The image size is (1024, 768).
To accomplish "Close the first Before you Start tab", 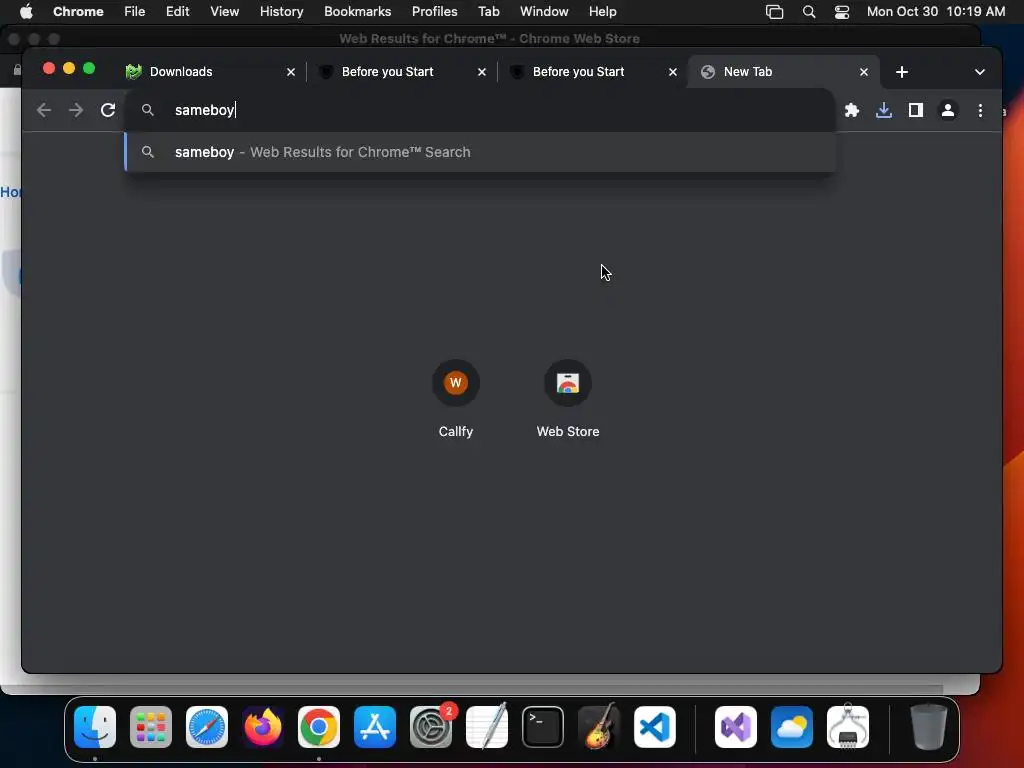I will [x=481, y=72].
